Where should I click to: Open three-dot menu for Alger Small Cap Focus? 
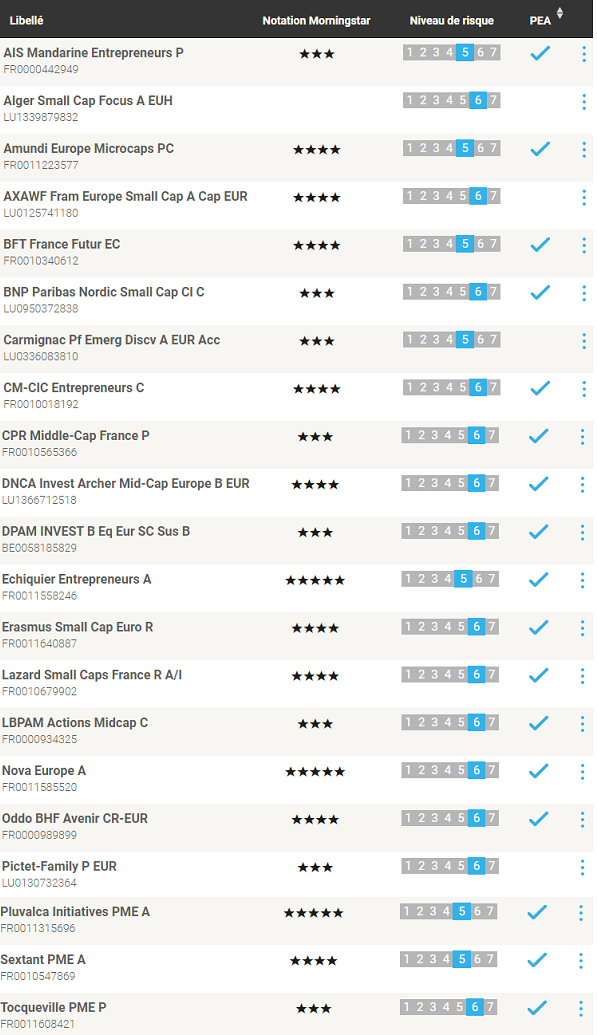(584, 102)
